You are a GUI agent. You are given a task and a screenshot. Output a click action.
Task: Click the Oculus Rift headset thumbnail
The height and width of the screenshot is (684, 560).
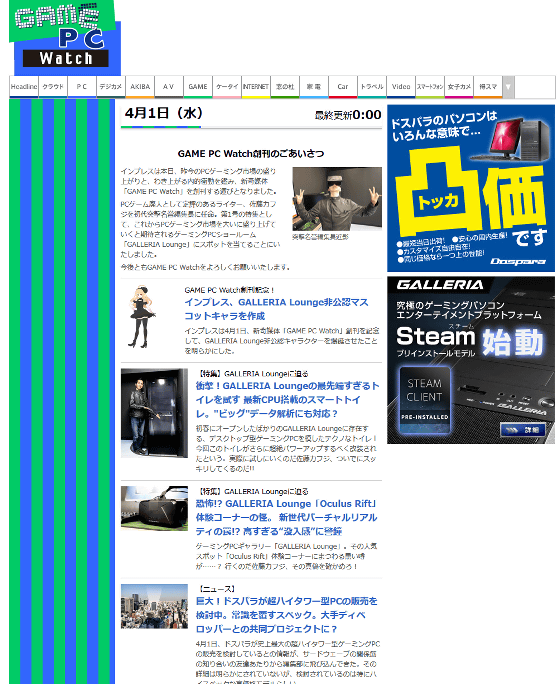pos(154,508)
